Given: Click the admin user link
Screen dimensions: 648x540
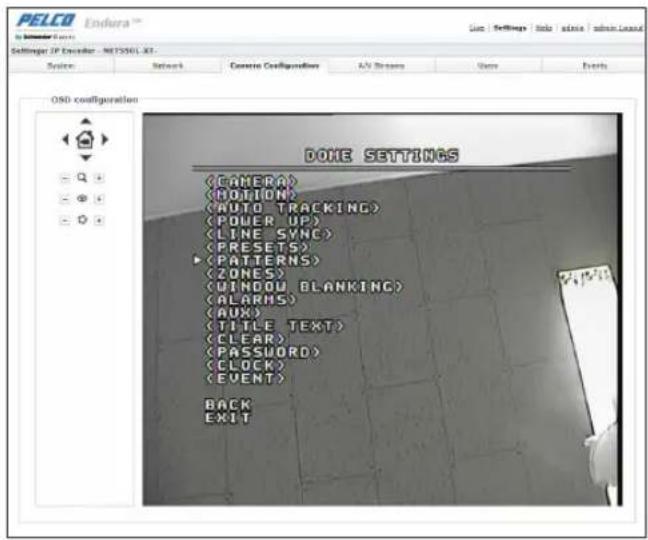Looking at the screenshot, I should coord(572,28).
